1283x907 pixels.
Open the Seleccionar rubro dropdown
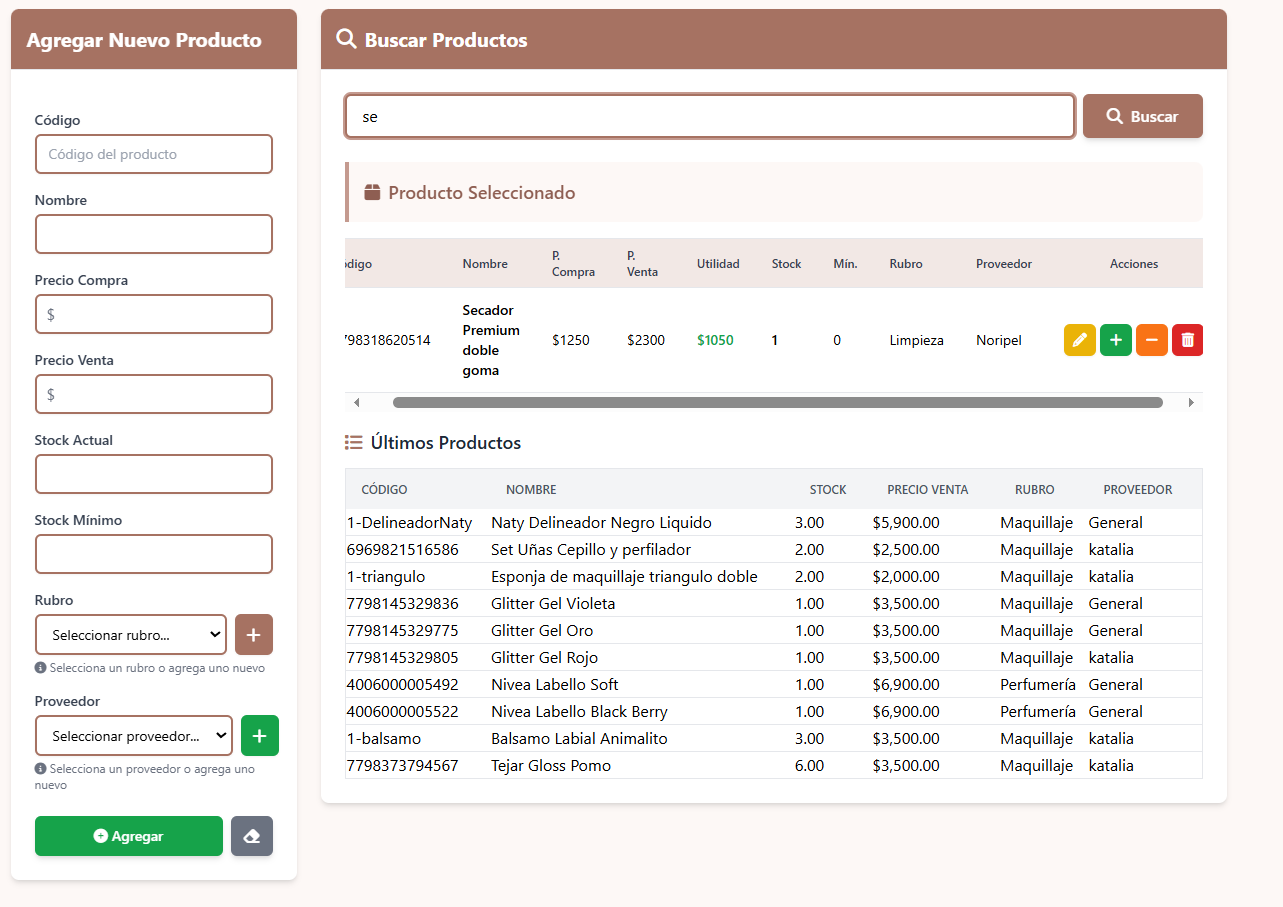(131, 635)
